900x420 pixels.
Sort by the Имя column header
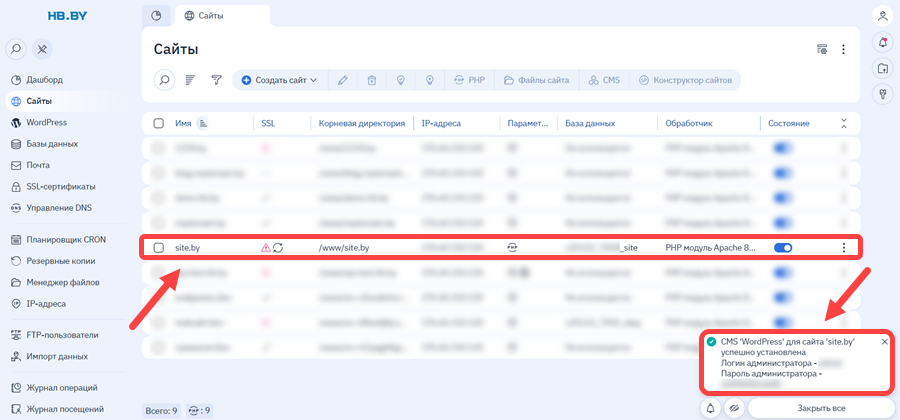183,123
